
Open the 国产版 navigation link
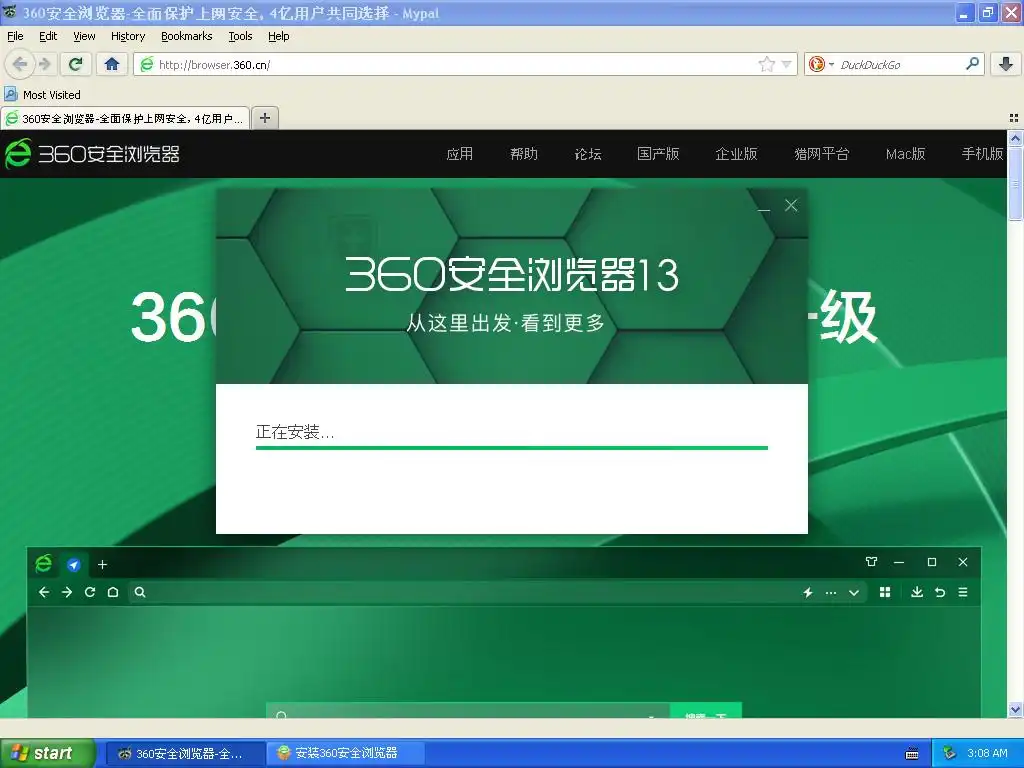point(658,153)
